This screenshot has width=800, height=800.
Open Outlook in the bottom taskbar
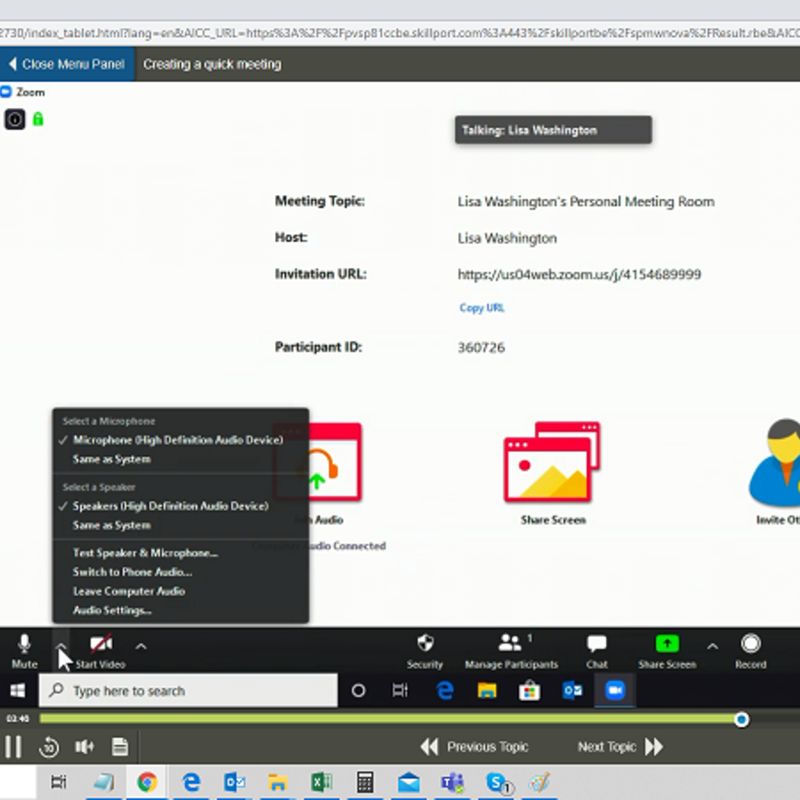[x=234, y=782]
